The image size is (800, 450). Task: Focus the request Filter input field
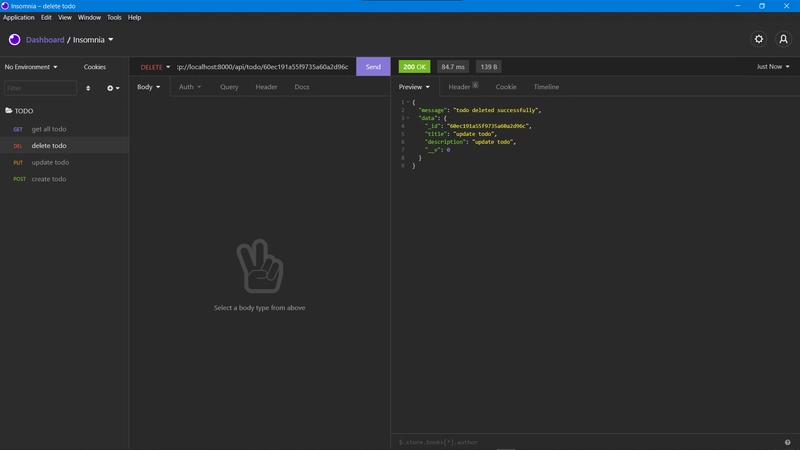(x=40, y=88)
